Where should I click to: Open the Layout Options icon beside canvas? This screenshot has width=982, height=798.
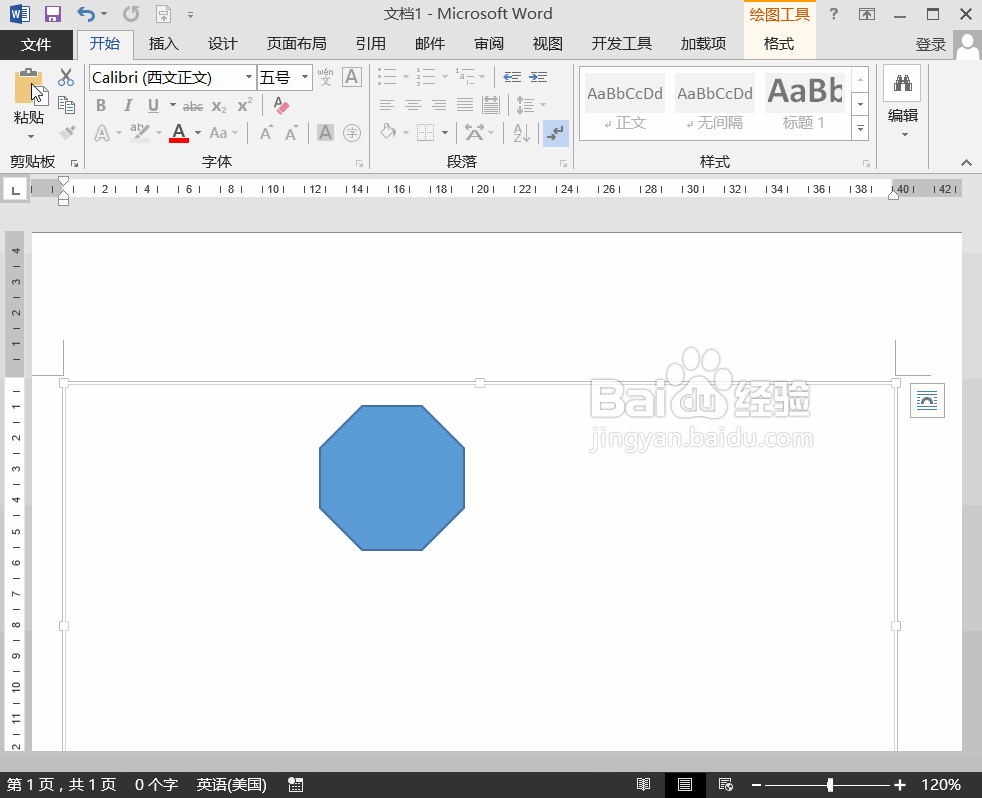point(927,400)
